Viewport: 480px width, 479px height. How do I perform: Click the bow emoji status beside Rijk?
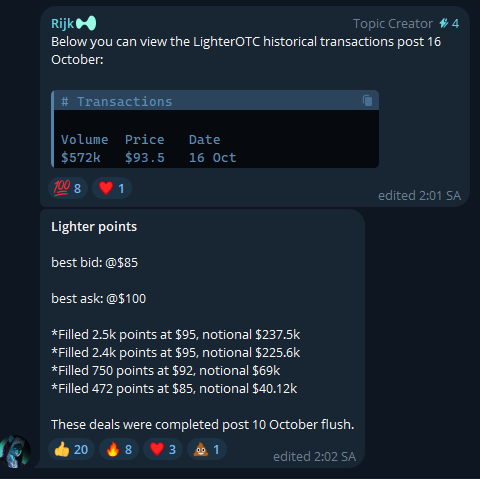86,23
